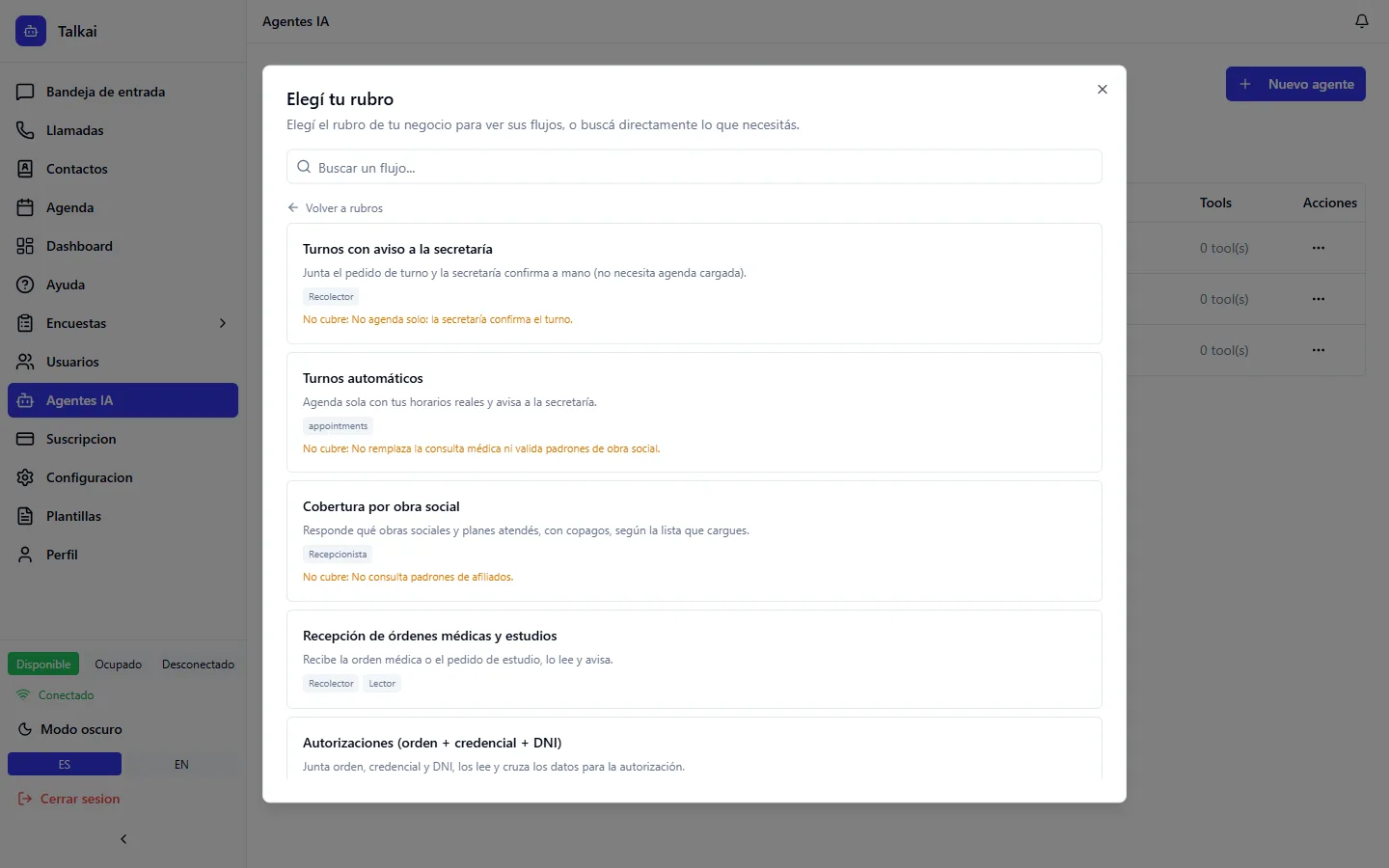Click the Dashboard grid icon
This screenshot has width=1389, height=868.
[x=25, y=246]
